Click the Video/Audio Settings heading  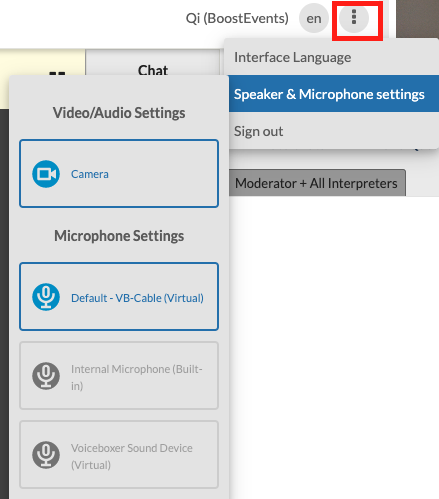click(119, 113)
